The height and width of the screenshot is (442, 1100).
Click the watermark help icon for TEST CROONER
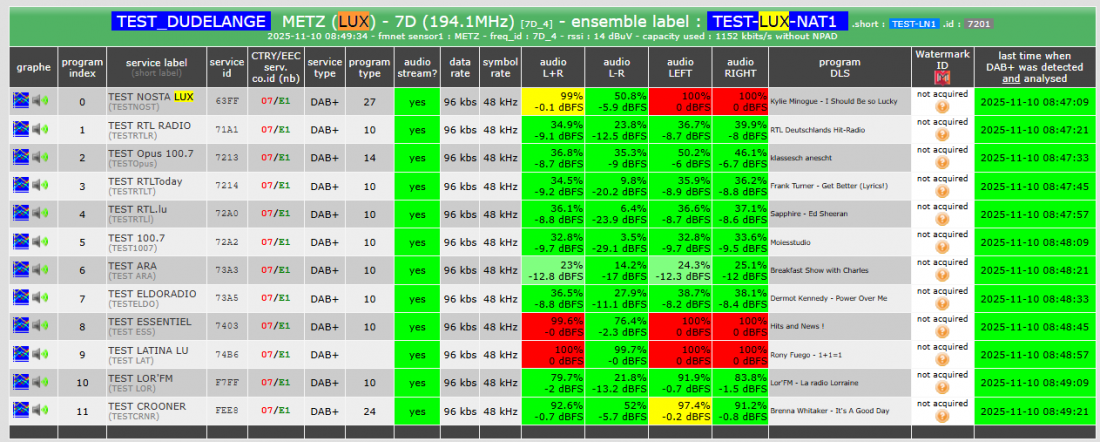point(942,416)
